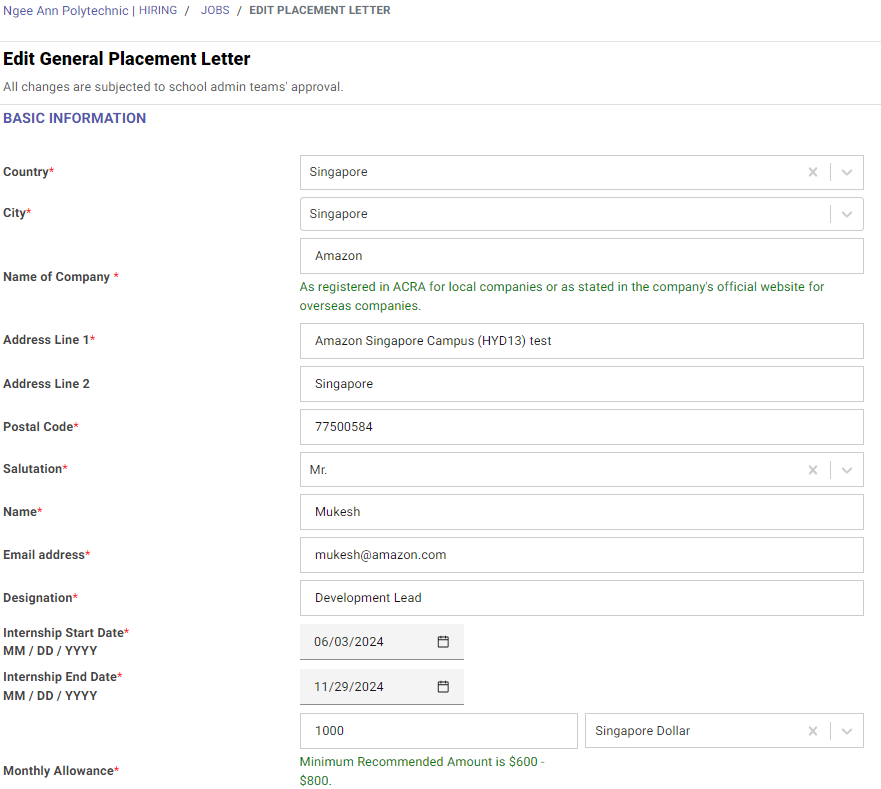Click the Ngee Ann Polytechnic breadcrumb
This screenshot has width=881, height=789.
click(66, 10)
